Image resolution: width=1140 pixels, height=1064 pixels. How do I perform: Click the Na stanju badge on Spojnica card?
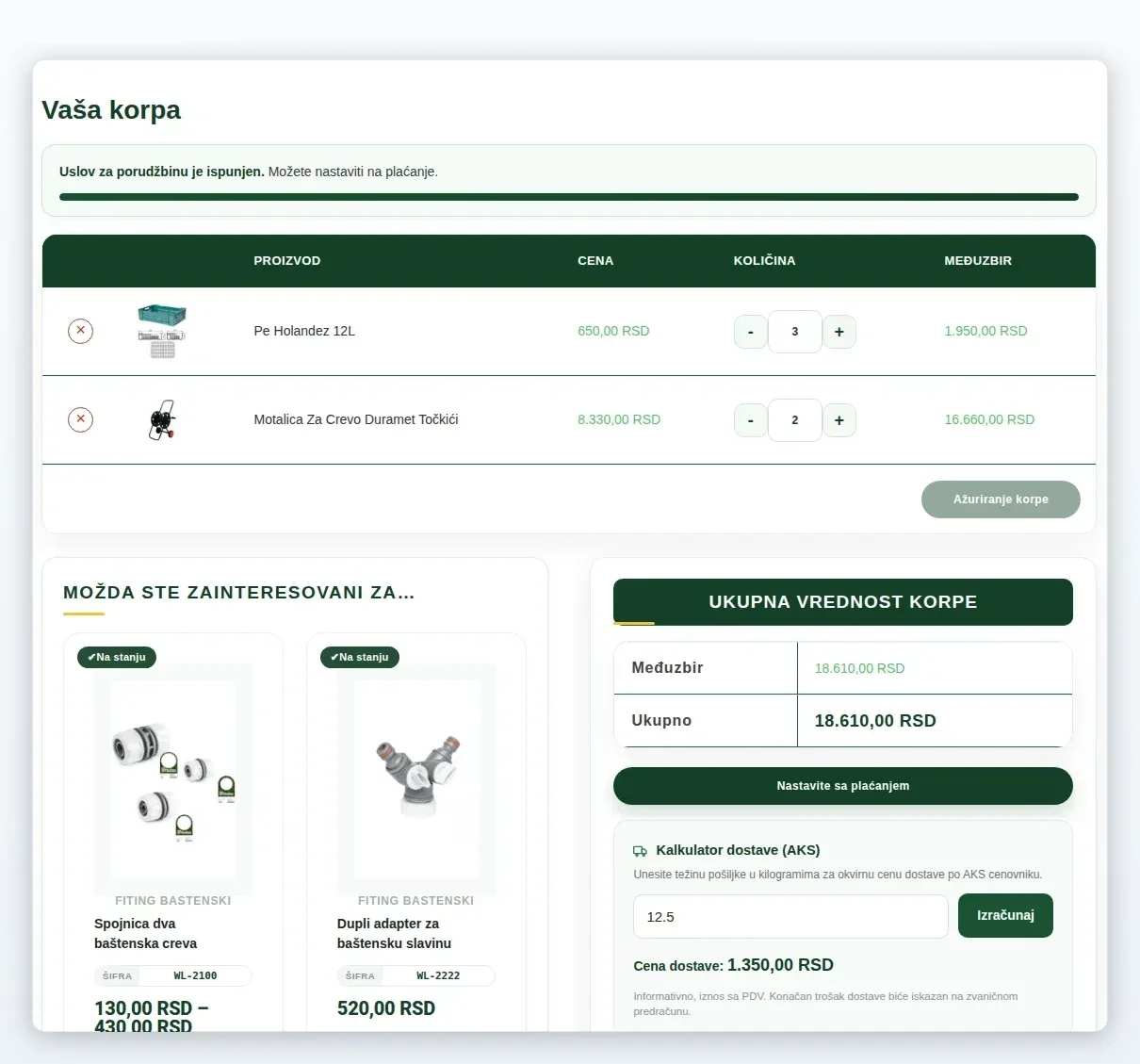pos(117,657)
